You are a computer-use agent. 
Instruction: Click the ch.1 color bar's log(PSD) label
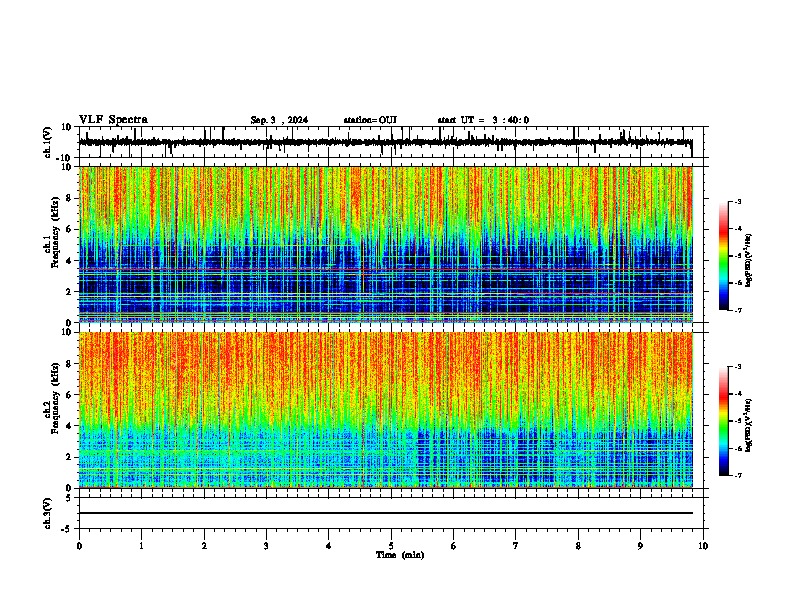point(749,261)
